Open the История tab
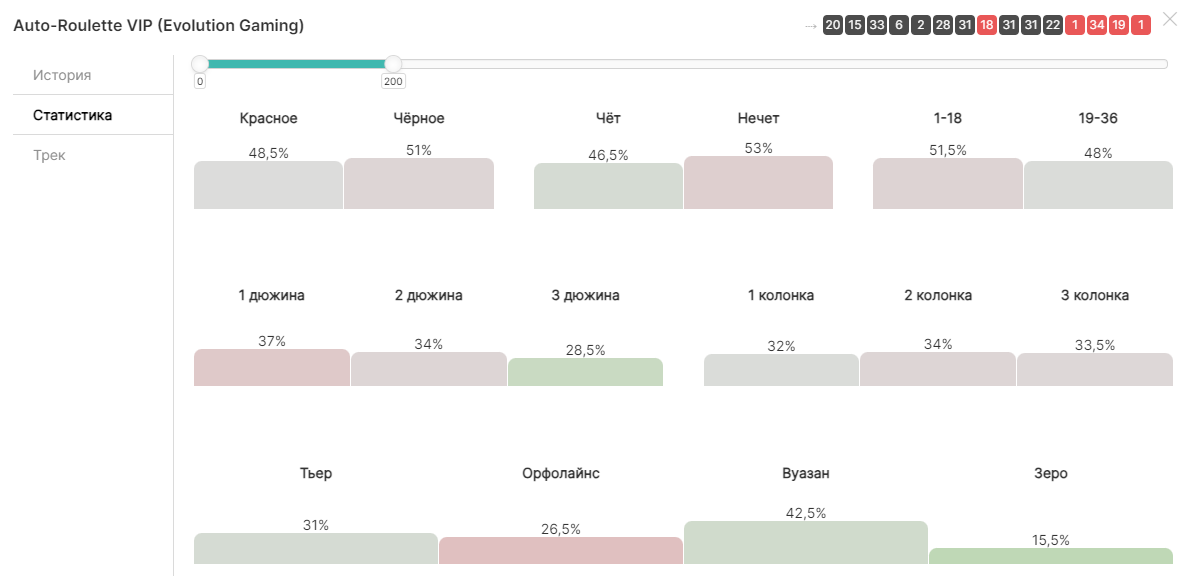 click(62, 75)
